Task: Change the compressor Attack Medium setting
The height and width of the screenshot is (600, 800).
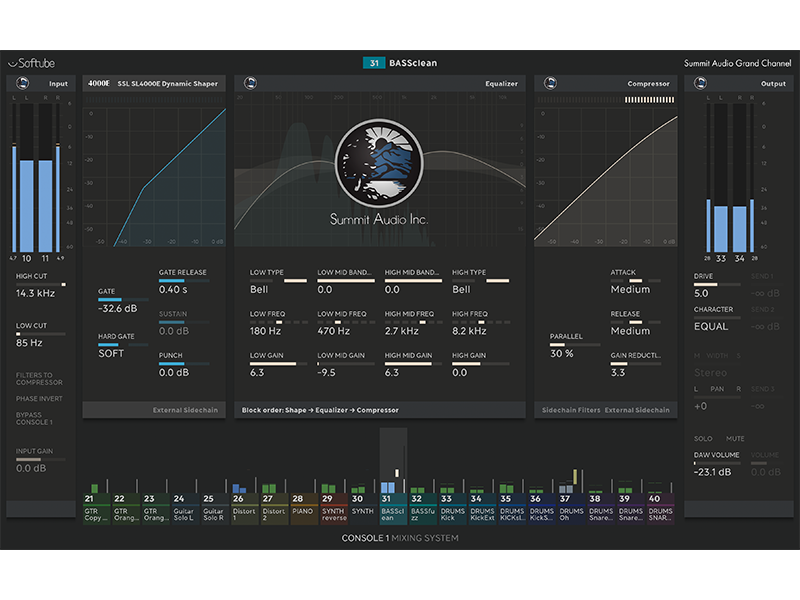Action: pyautogui.click(x=630, y=289)
